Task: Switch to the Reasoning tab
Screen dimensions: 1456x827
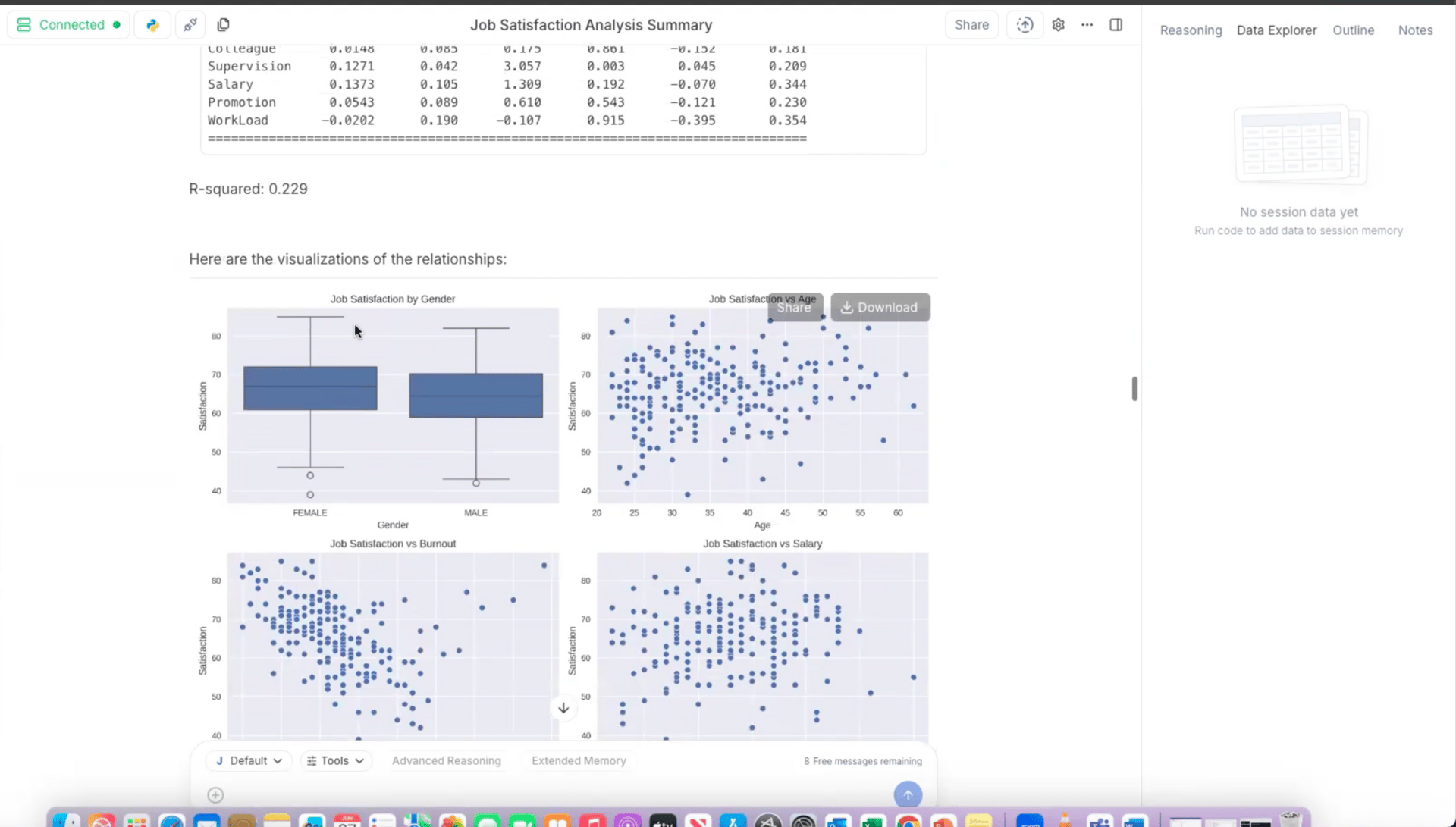Action: (x=1191, y=30)
